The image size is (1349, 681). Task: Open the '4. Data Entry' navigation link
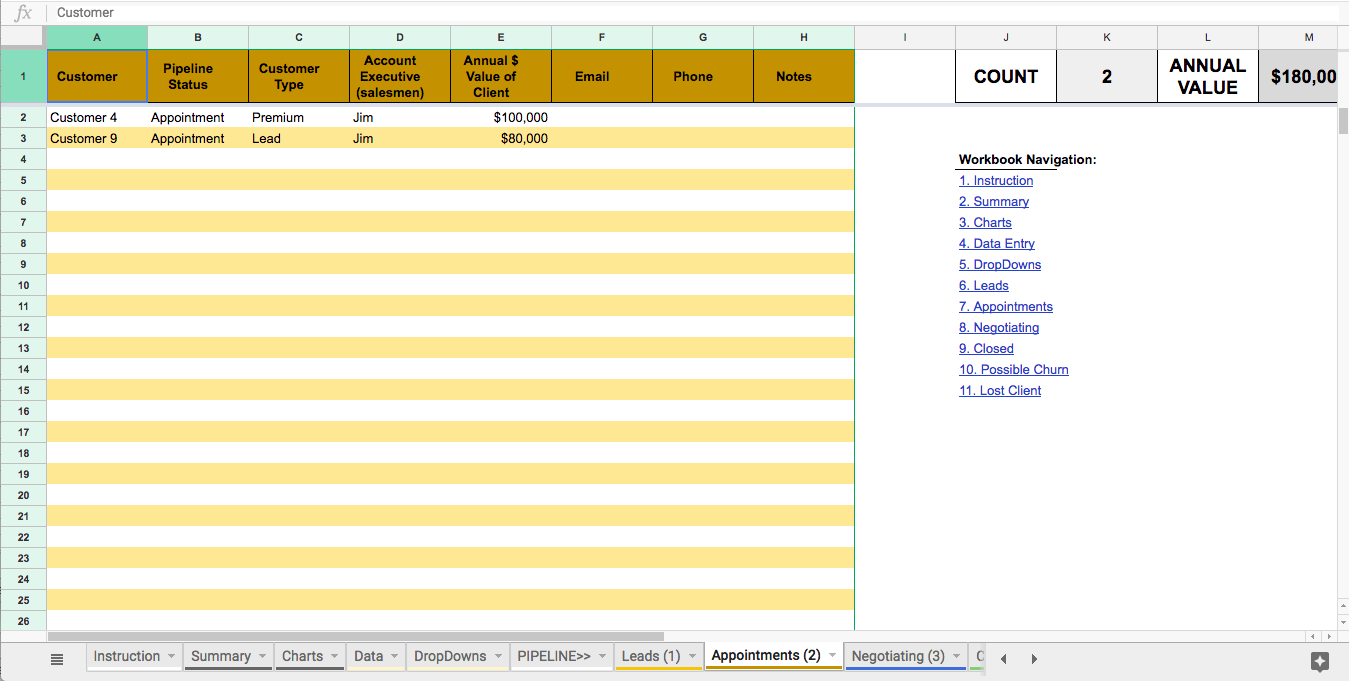[997, 244]
